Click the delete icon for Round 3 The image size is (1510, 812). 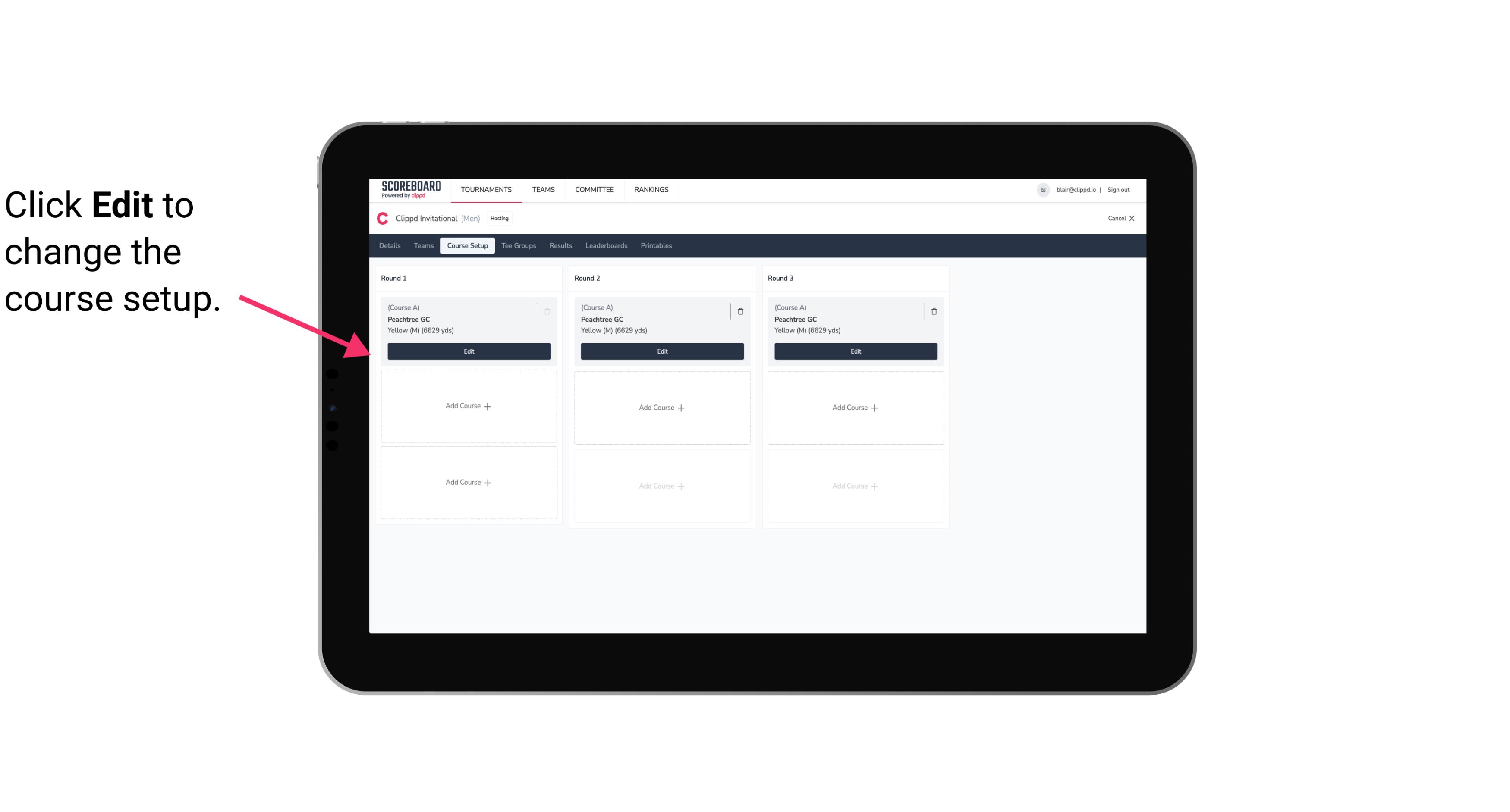coord(932,310)
